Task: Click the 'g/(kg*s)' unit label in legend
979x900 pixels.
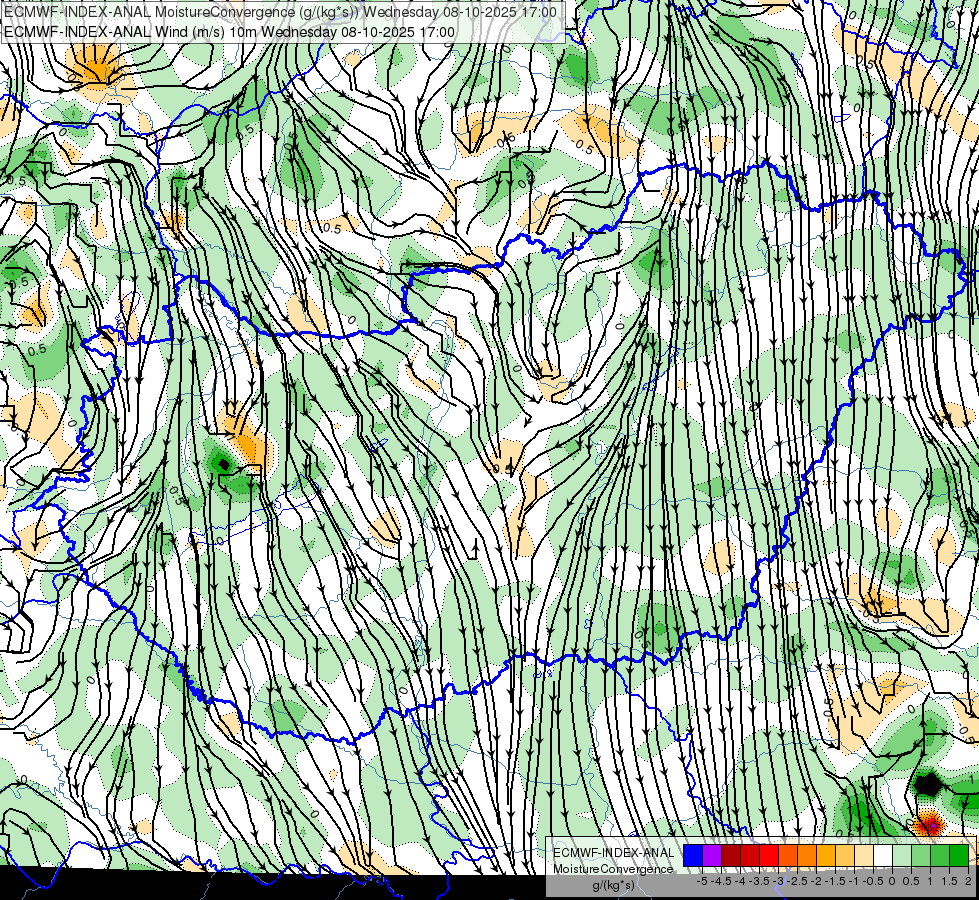Action: click(x=614, y=885)
